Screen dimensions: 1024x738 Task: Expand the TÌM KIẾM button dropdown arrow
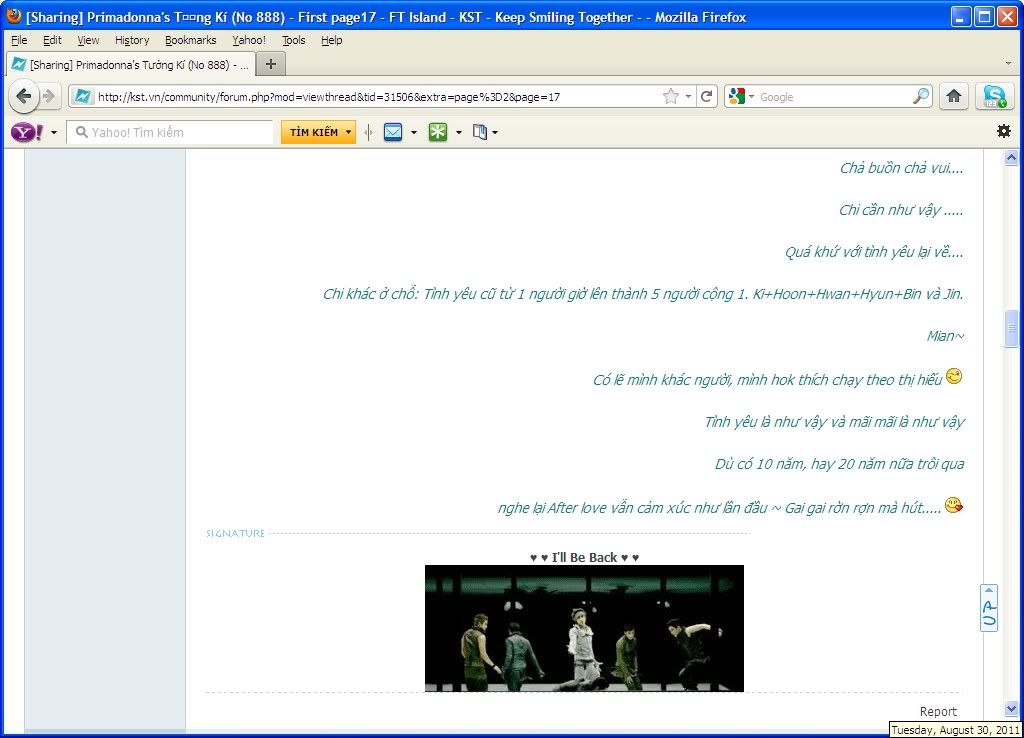coord(349,132)
